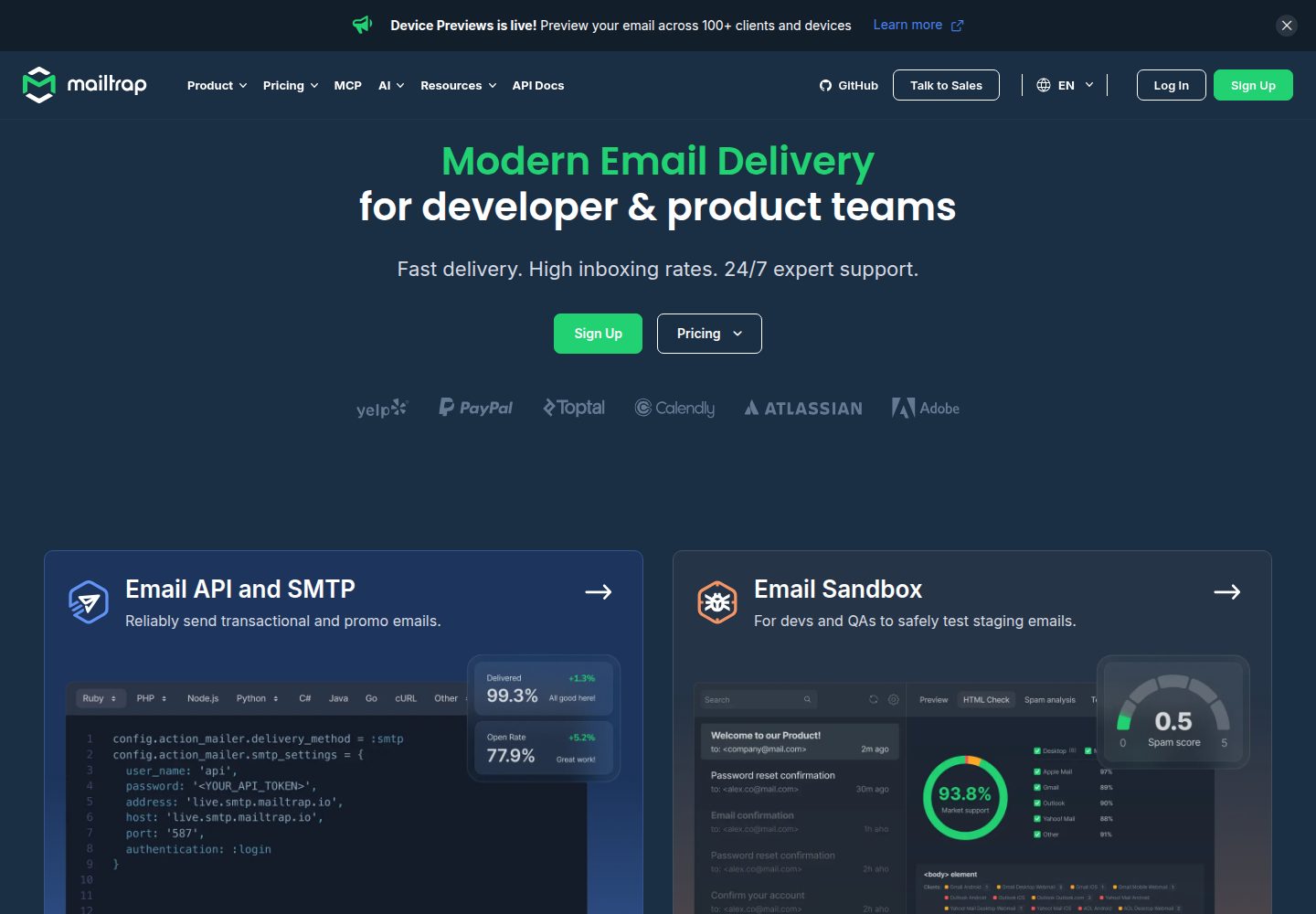Image resolution: width=1316 pixels, height=914 pixels.
Task: Expand the Pricing menu in navbar
Action: coord(291,85)
